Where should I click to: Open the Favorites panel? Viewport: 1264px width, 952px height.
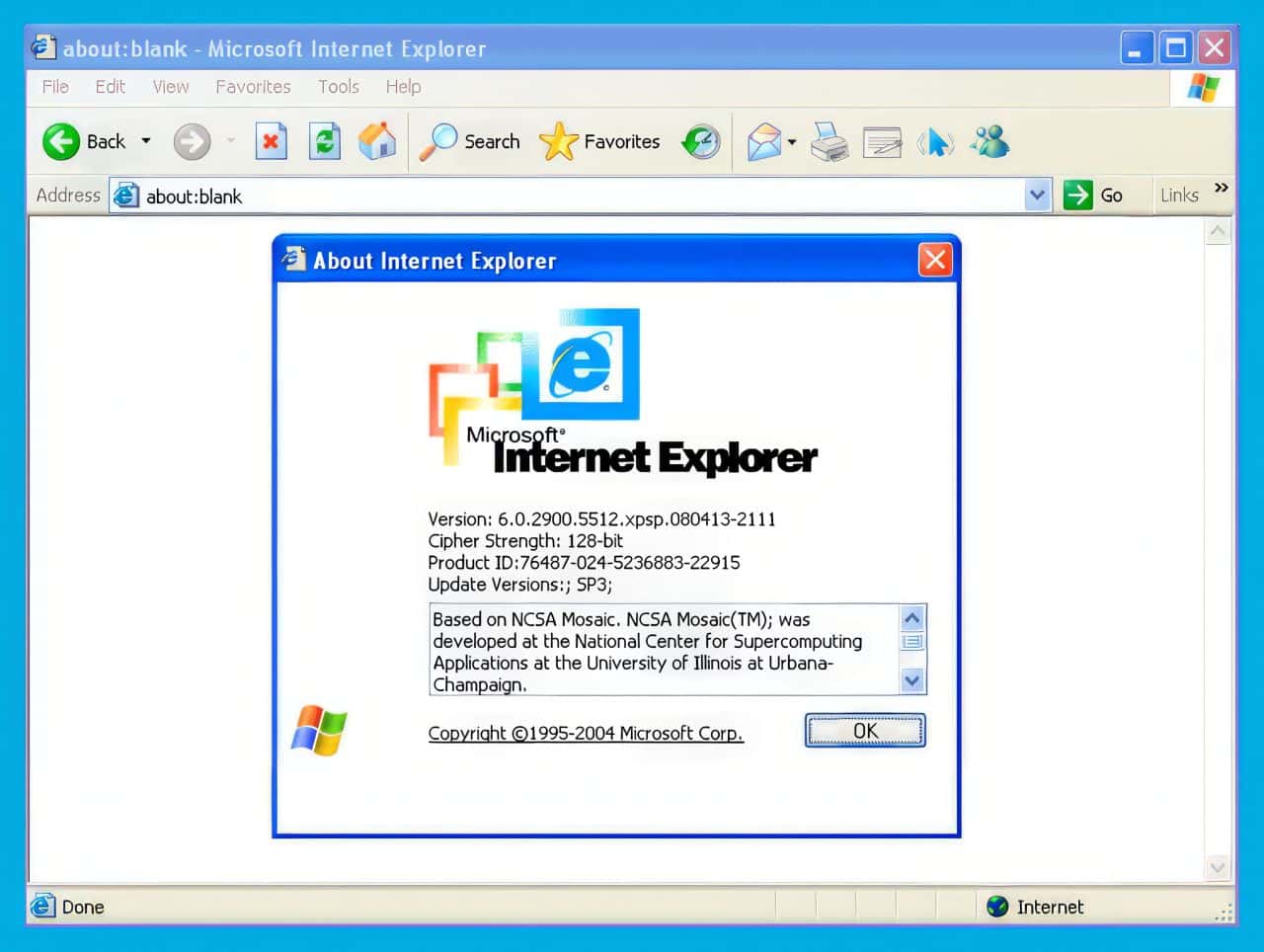click(x=600, y=141)
